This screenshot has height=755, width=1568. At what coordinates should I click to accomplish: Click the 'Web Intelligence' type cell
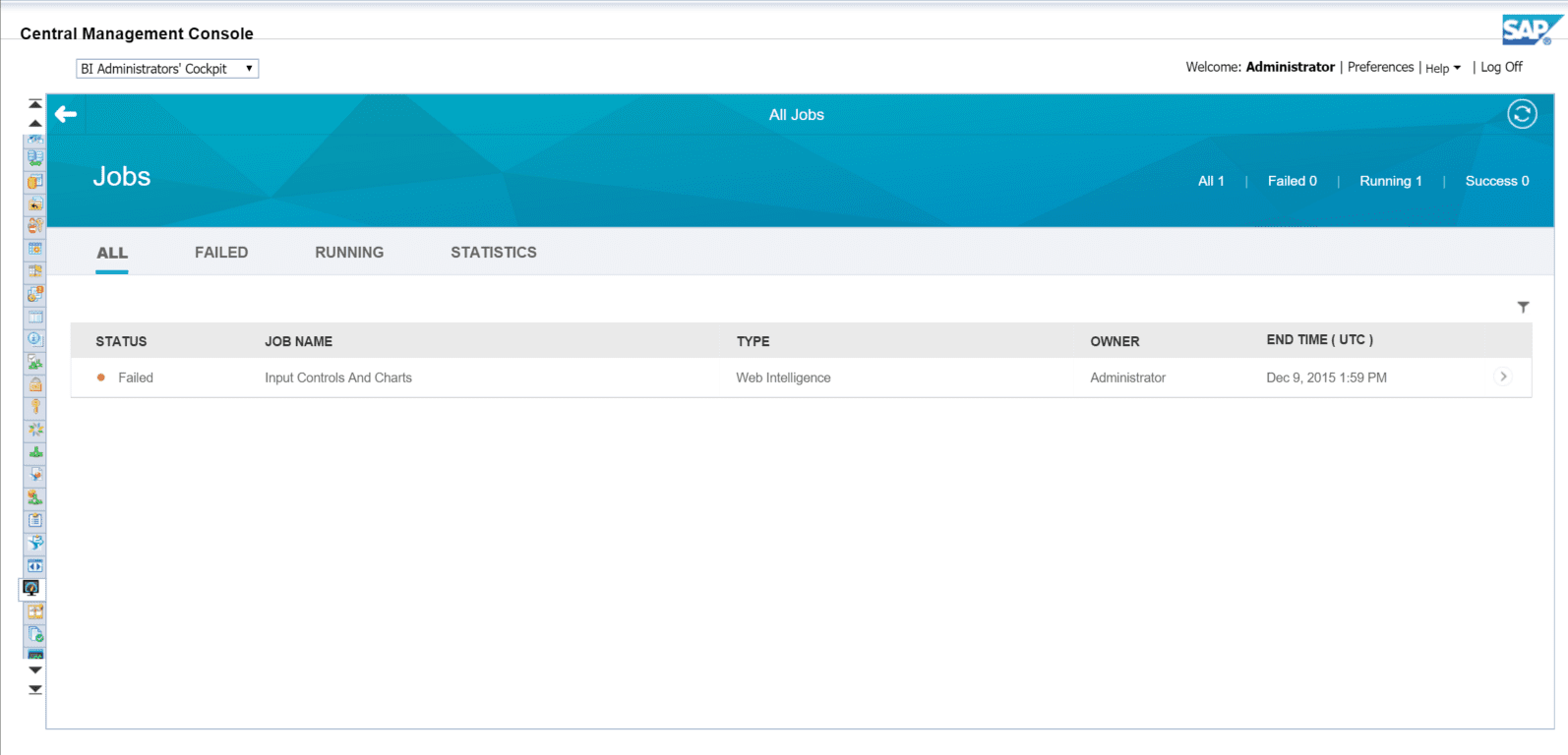point(783,377)
